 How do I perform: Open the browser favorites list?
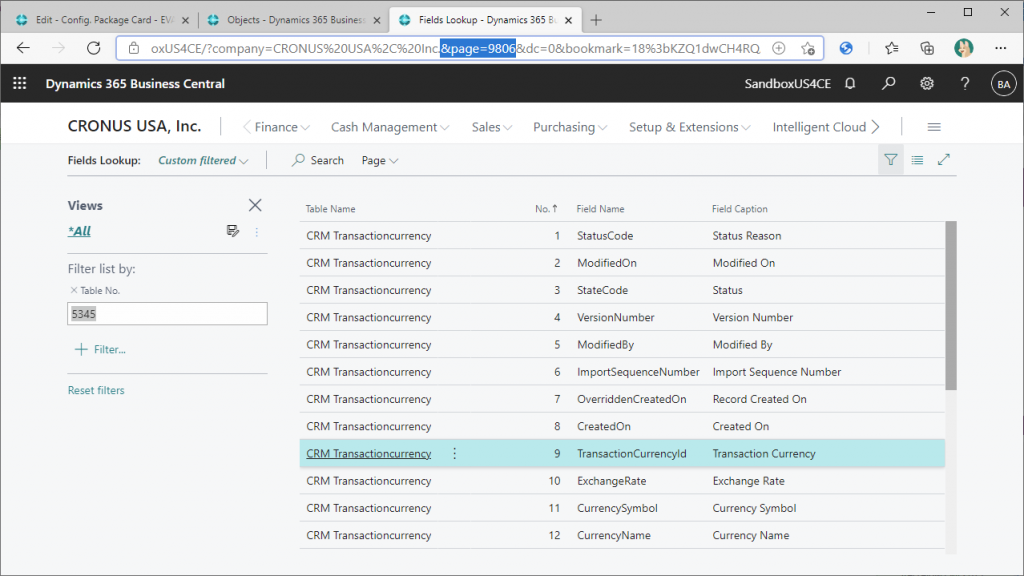[x=891, y=48]
